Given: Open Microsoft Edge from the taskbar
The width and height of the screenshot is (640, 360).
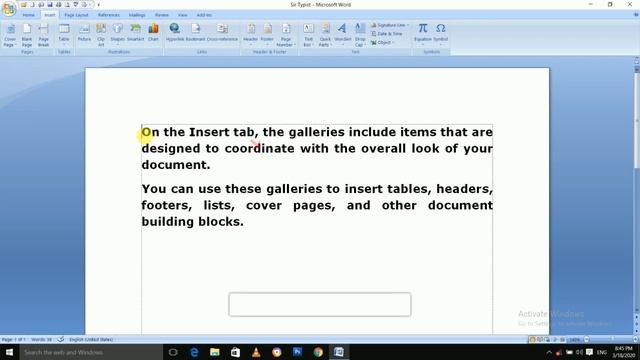Looking at the screenshot, I should pos(194,352).
